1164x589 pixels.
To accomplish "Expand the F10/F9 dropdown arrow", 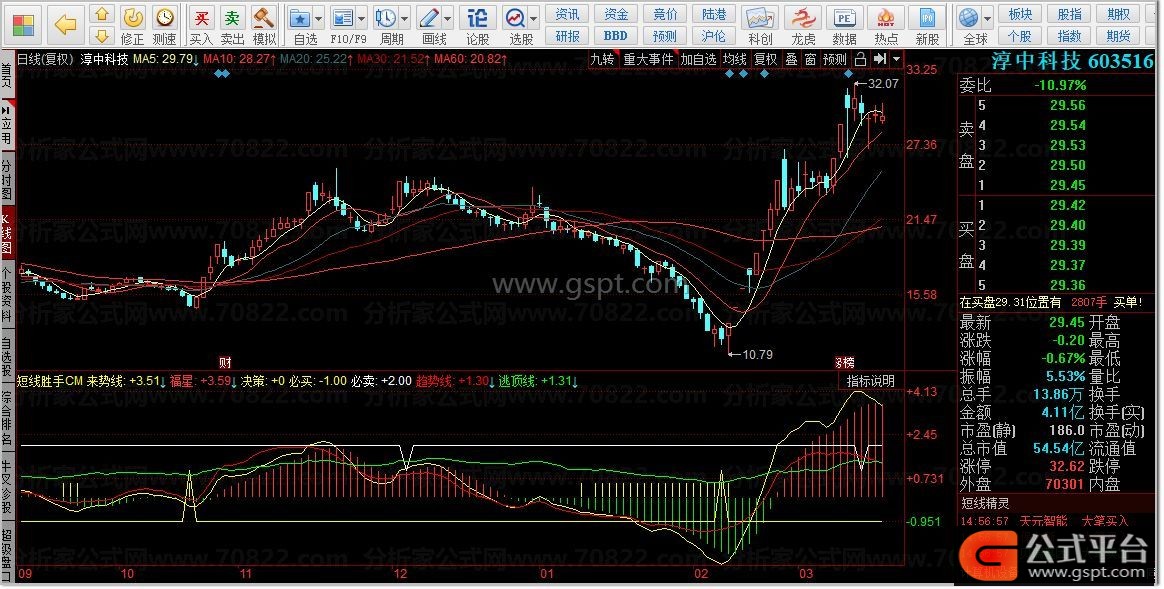I will tap(362, 18).
